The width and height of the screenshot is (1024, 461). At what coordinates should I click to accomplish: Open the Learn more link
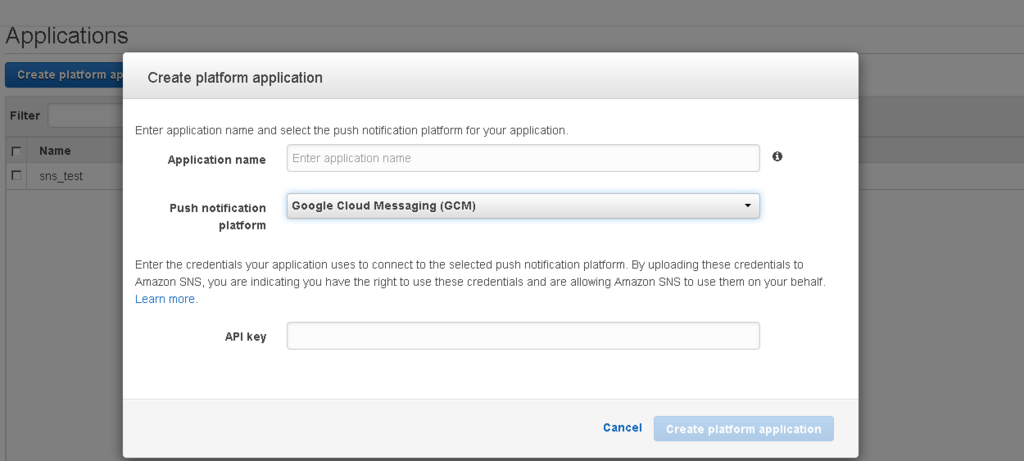[x=166, y=299]
